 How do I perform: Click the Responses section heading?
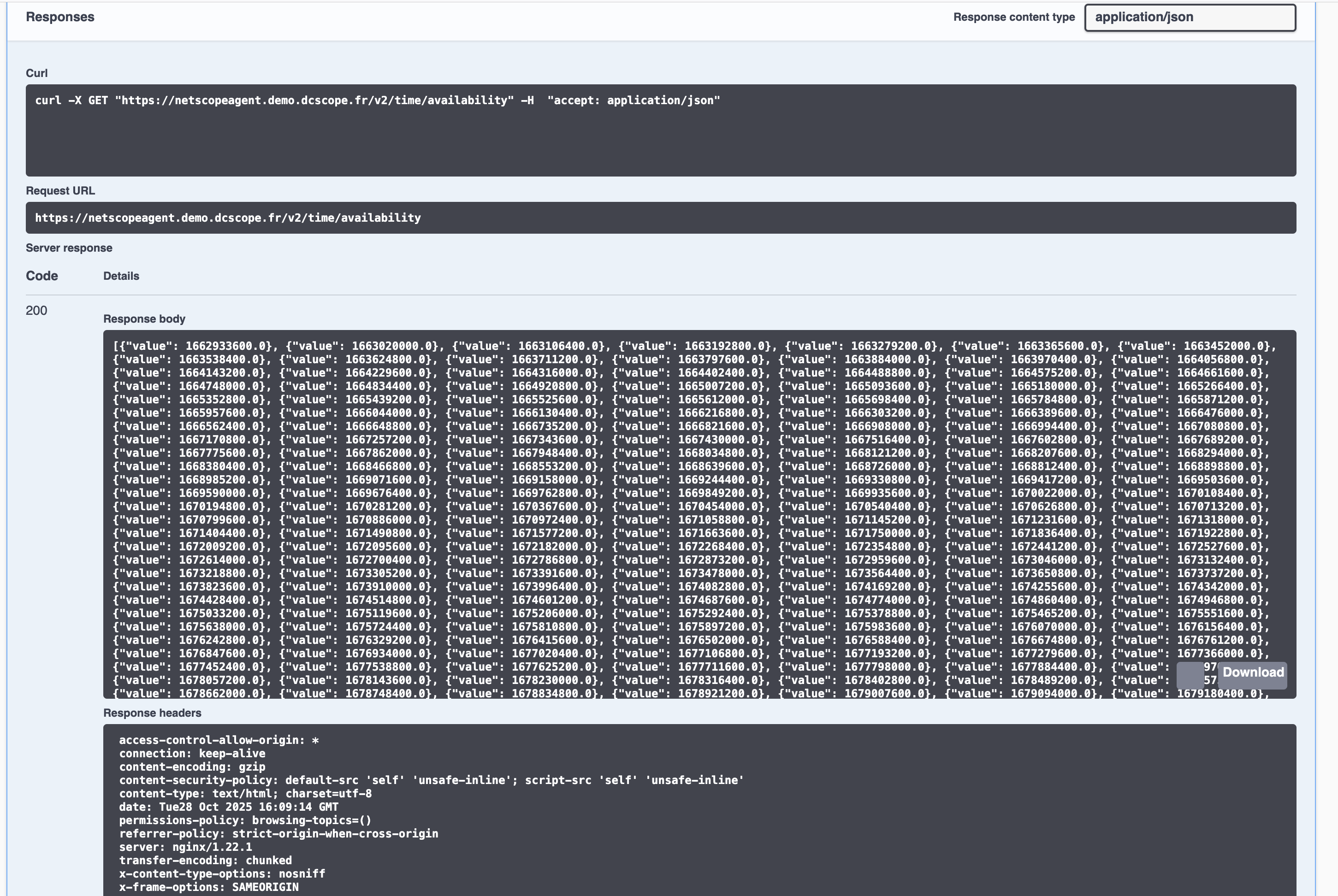click(60, 17)
